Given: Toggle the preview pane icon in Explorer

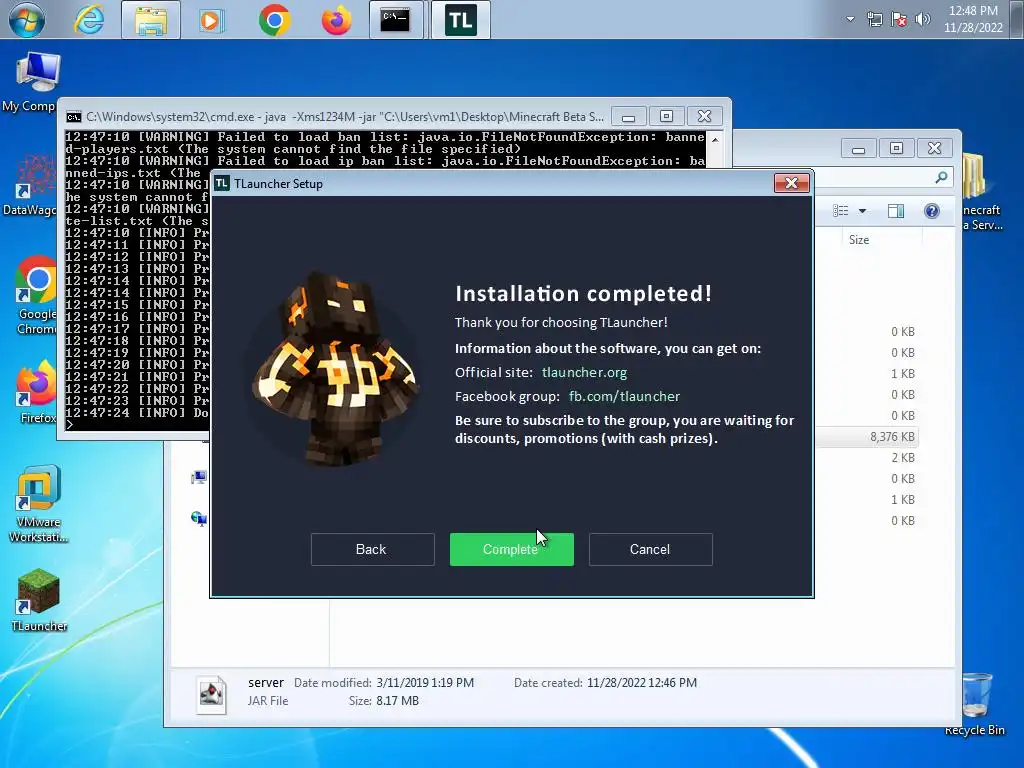Looking at the screenshot, I should click(895, 211).
